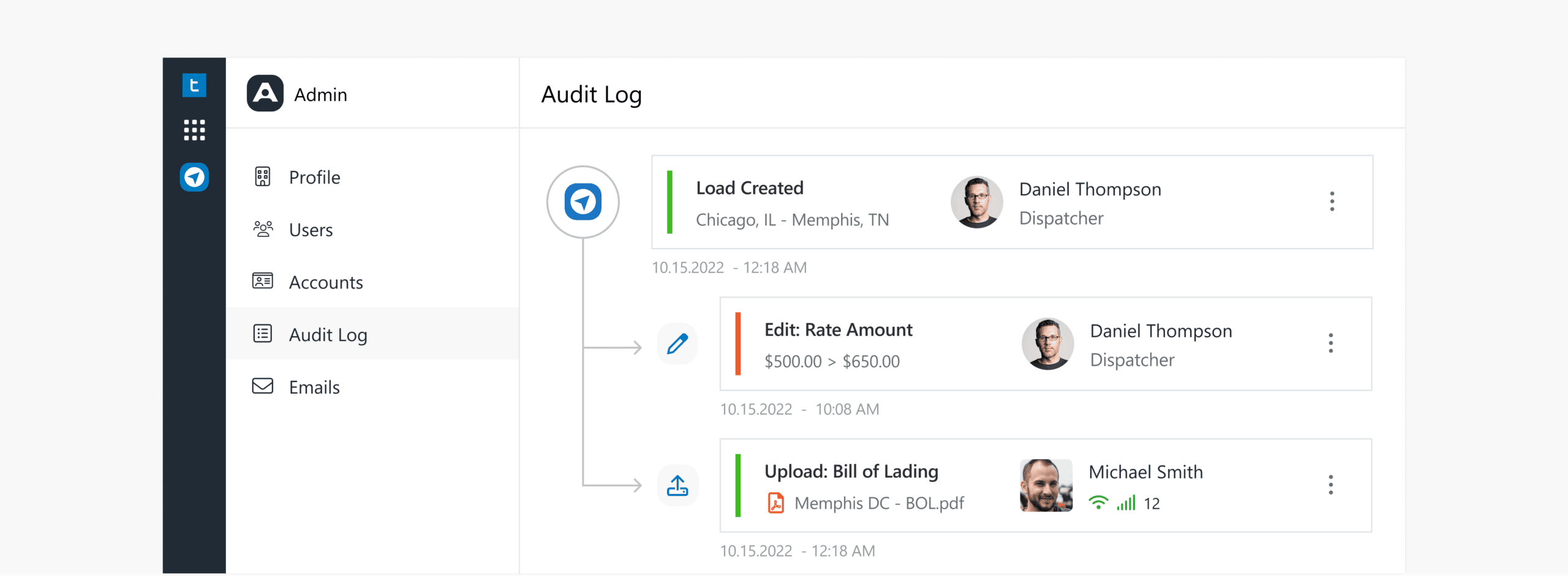Viewport: 1568px width, 576px height.
Task: Click the green wifi icon on Michael Smith's entry
Action: tap(1098, 503)
